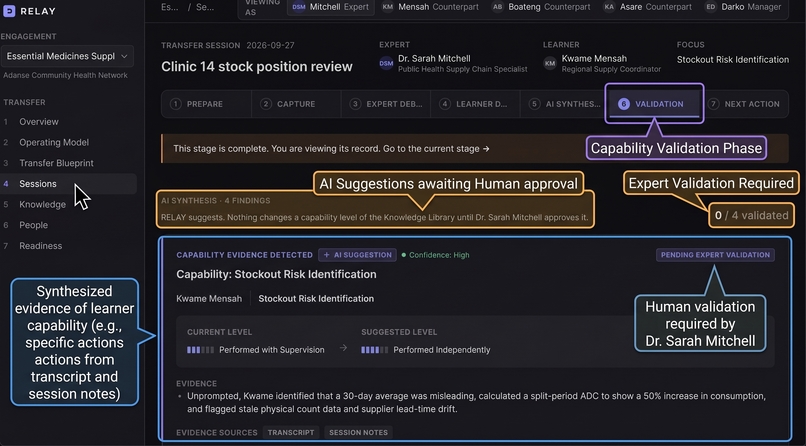Click the 'Es...' breadcrumb
806x446 pixels.
170,7
